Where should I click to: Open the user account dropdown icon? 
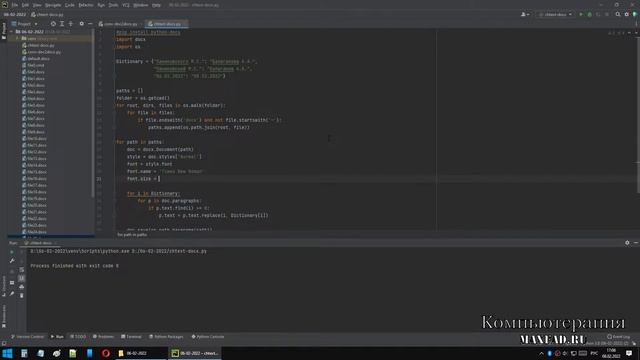point(525,14)
